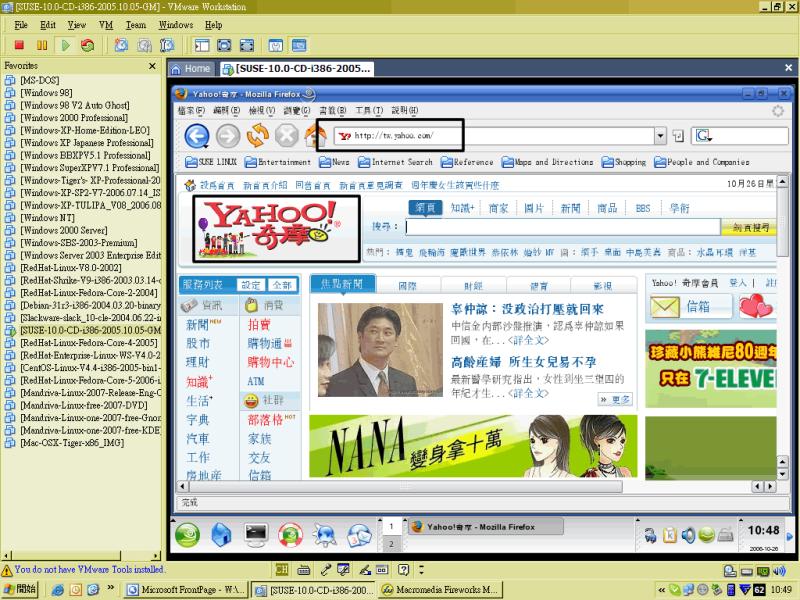Click the KDE speaker volume tray icon
Viewport: 800px width, 600px height.
688,535
